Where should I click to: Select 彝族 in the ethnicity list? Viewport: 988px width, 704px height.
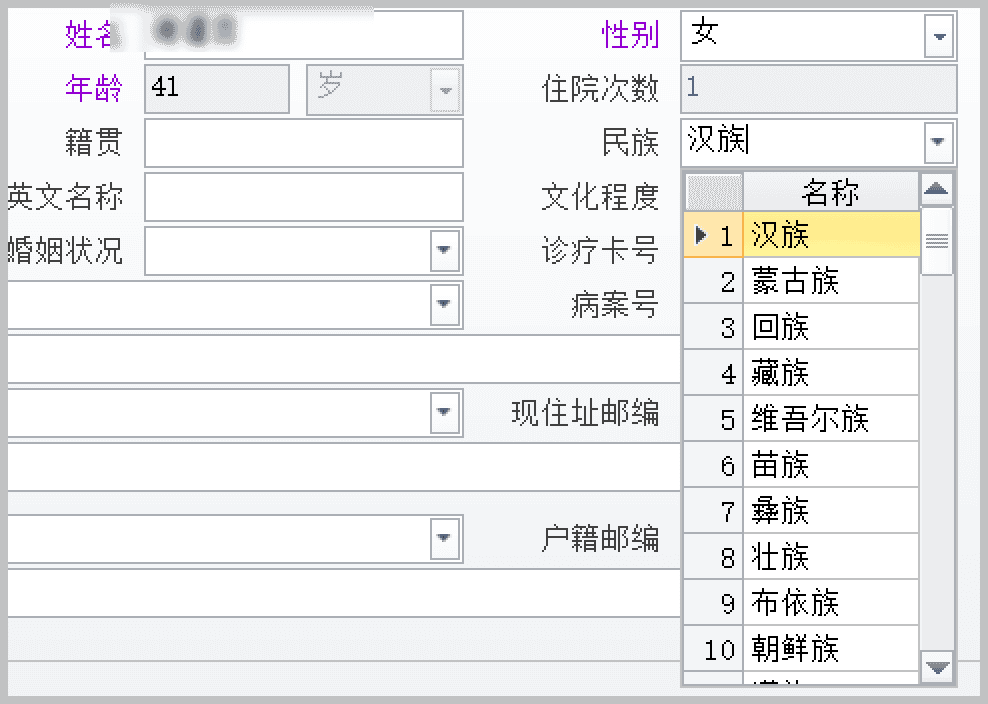coord(831,511)
